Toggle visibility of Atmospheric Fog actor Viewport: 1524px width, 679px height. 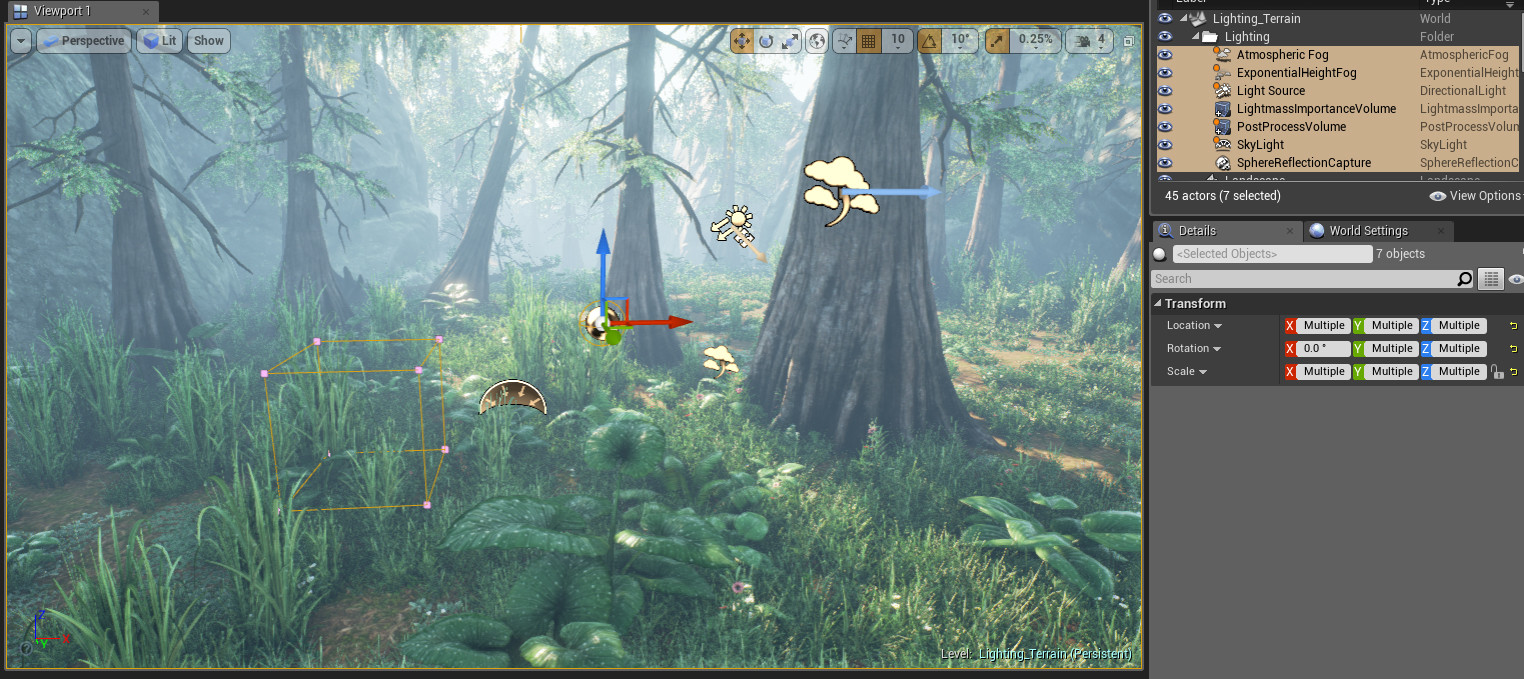pos(1164,54)
